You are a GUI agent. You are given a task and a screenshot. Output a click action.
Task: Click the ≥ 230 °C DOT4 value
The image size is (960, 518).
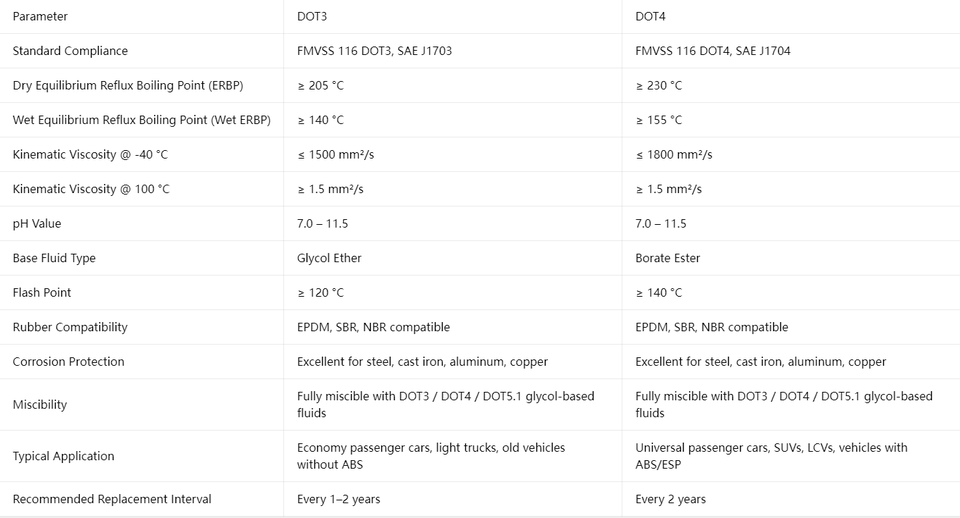point(659,86)
